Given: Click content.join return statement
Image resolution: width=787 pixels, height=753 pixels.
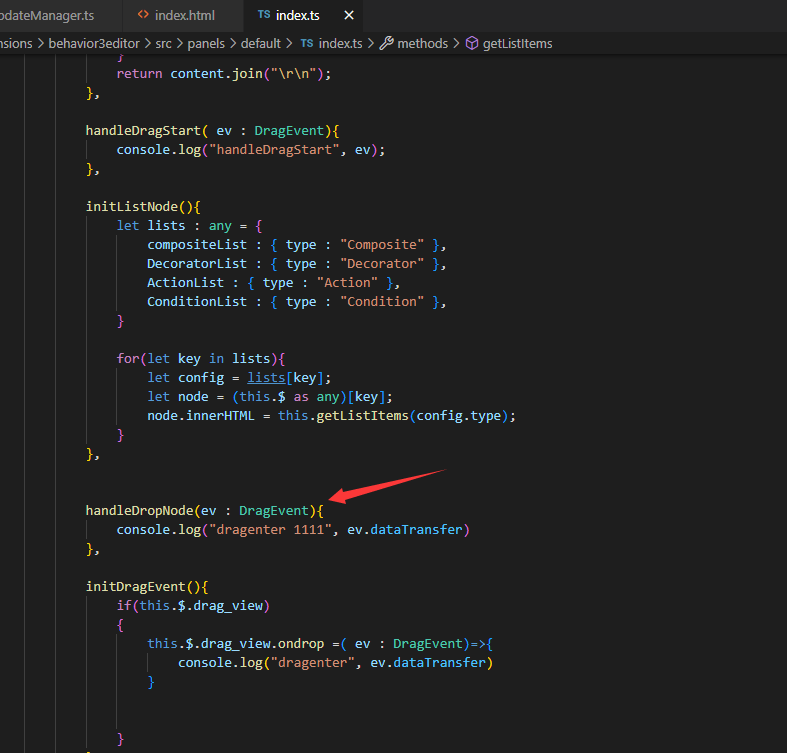Looking at the screenshot, I should [223, 74].
